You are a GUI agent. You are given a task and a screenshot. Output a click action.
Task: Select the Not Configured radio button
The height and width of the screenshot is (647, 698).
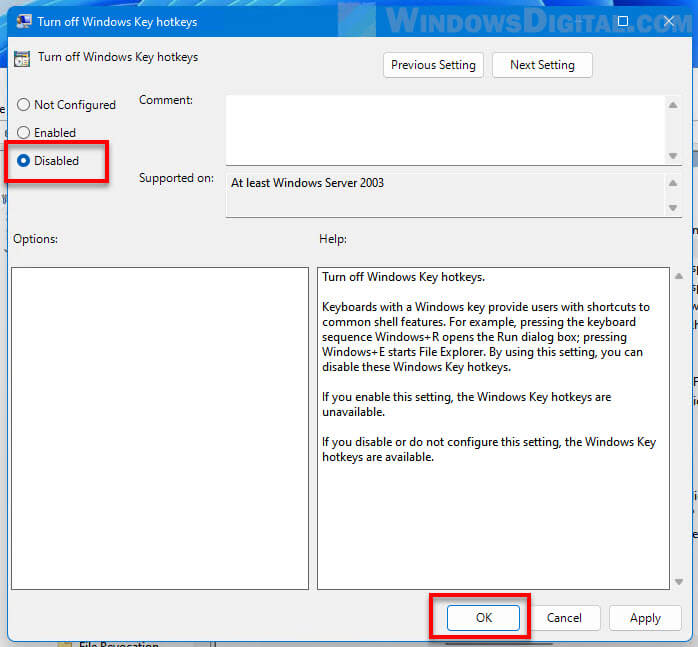click(23, 105)
